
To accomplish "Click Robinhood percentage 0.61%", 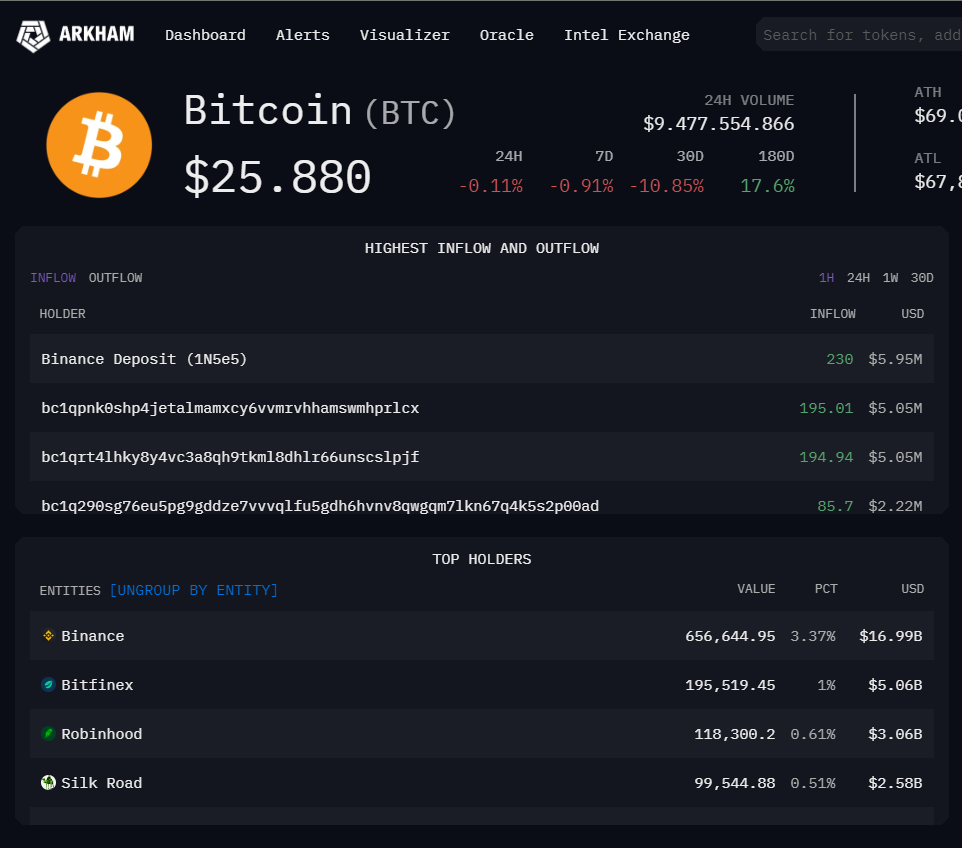I will (x=813, y=734).
